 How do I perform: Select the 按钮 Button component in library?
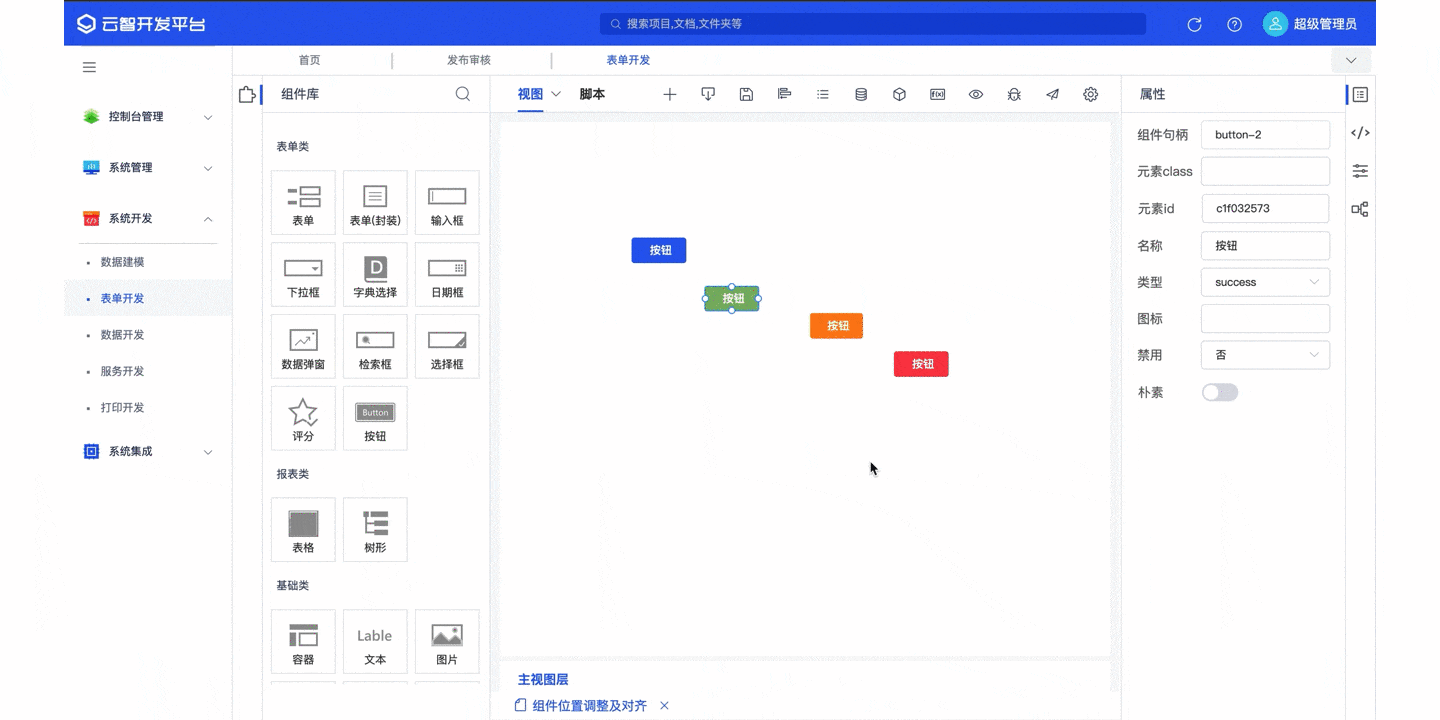[x=375, y=418]
